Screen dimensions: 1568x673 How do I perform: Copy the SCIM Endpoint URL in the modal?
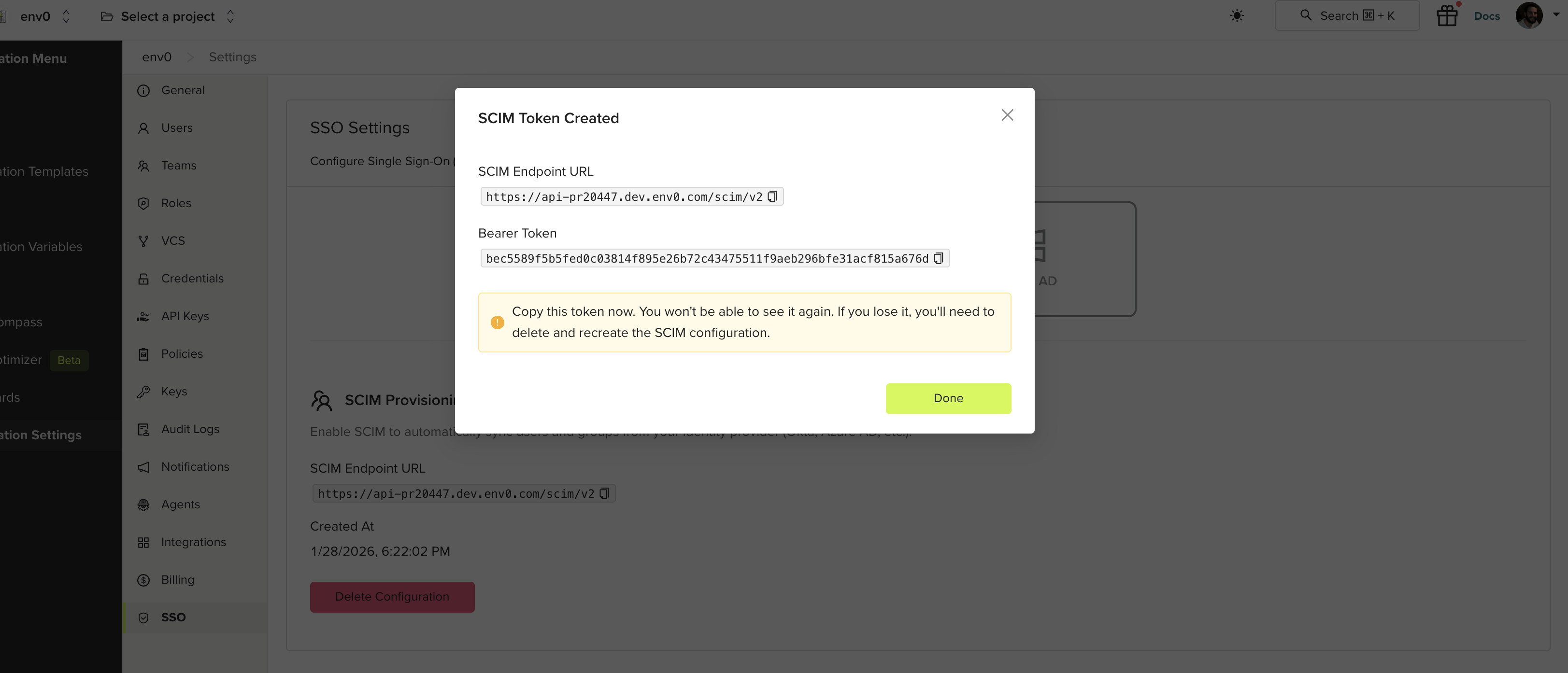pos(772,196)
